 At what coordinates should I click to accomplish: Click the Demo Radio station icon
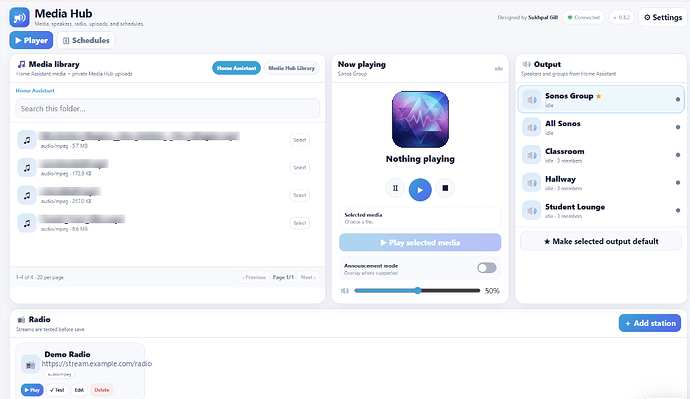click(x=30, y=365)
